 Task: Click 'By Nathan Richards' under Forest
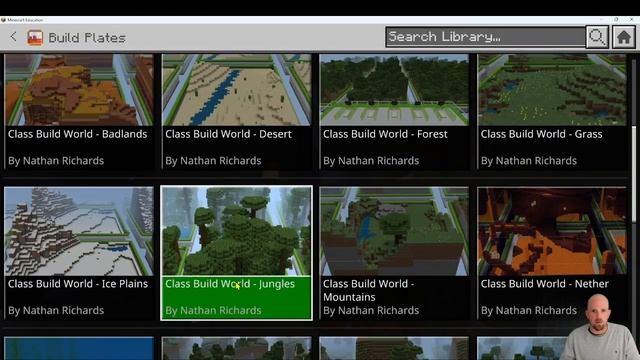371,161
